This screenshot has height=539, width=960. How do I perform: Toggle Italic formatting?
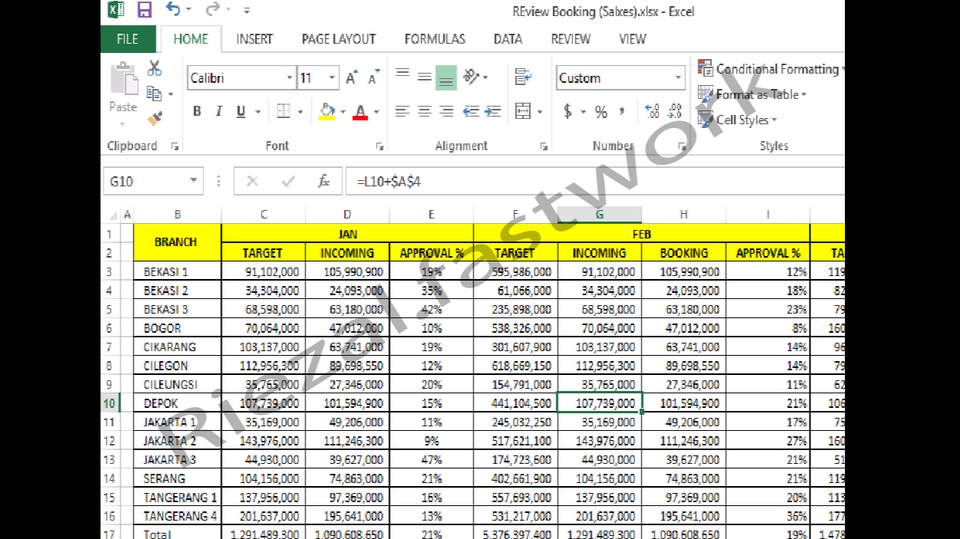coord(219,111)
